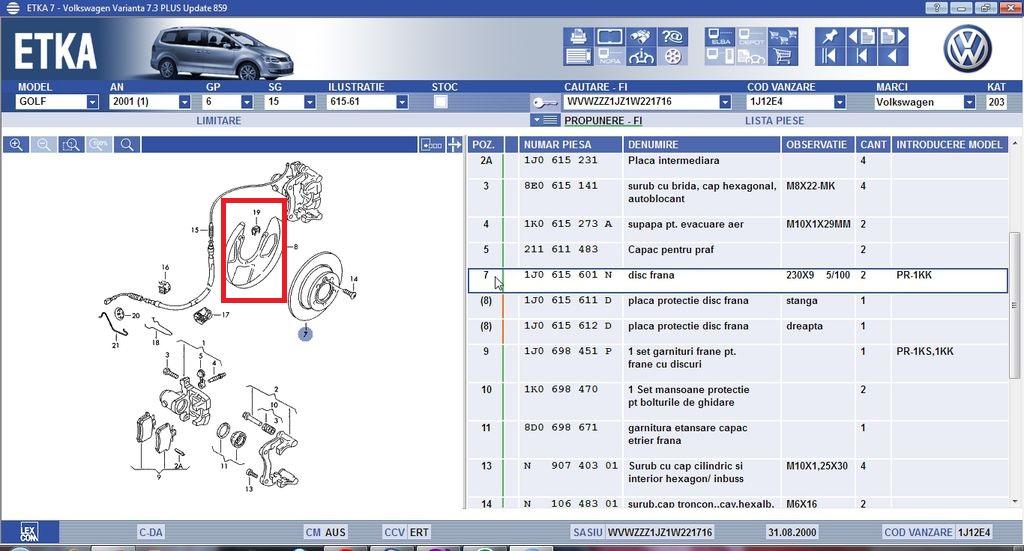Go to previous illustration page icon

(x=861, y=37)
